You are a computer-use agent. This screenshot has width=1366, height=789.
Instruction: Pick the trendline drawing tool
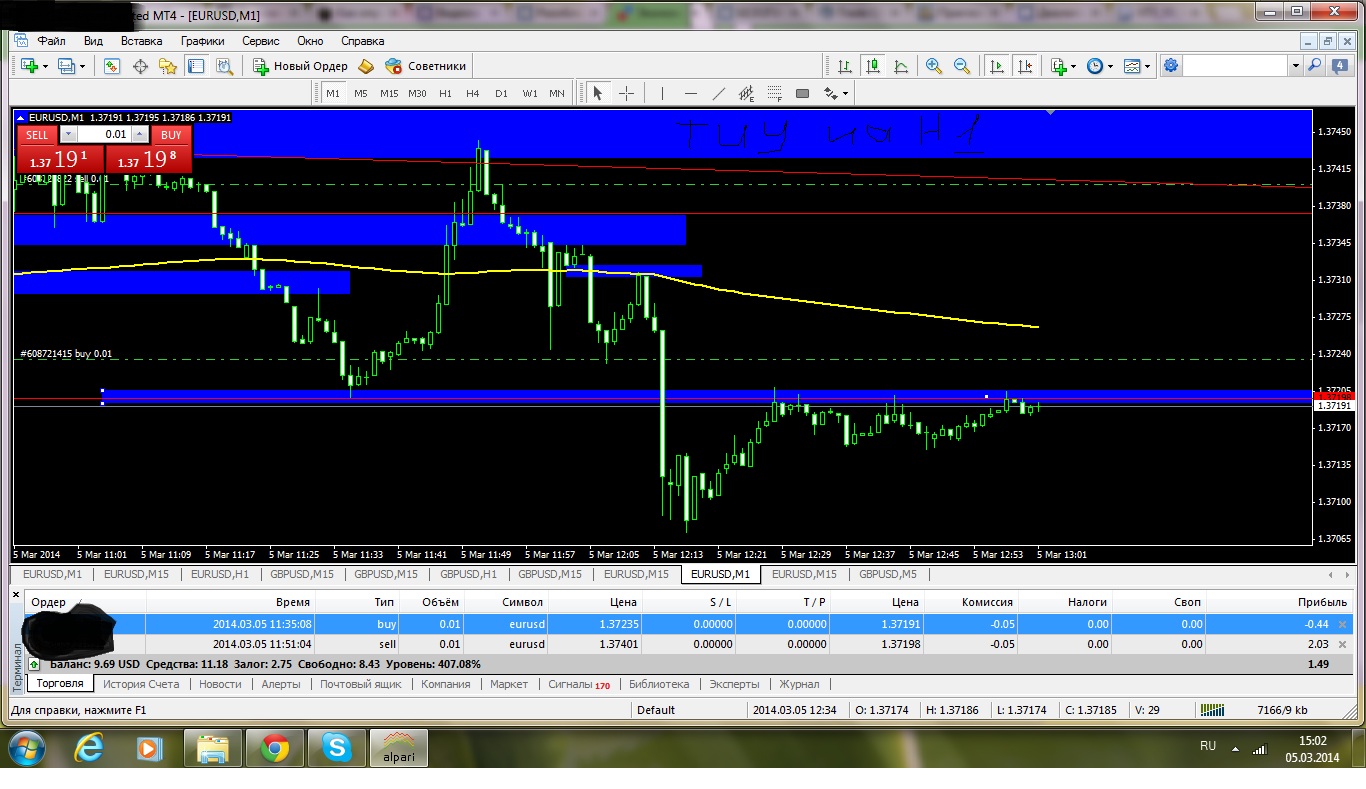click(x=718, y=93)
